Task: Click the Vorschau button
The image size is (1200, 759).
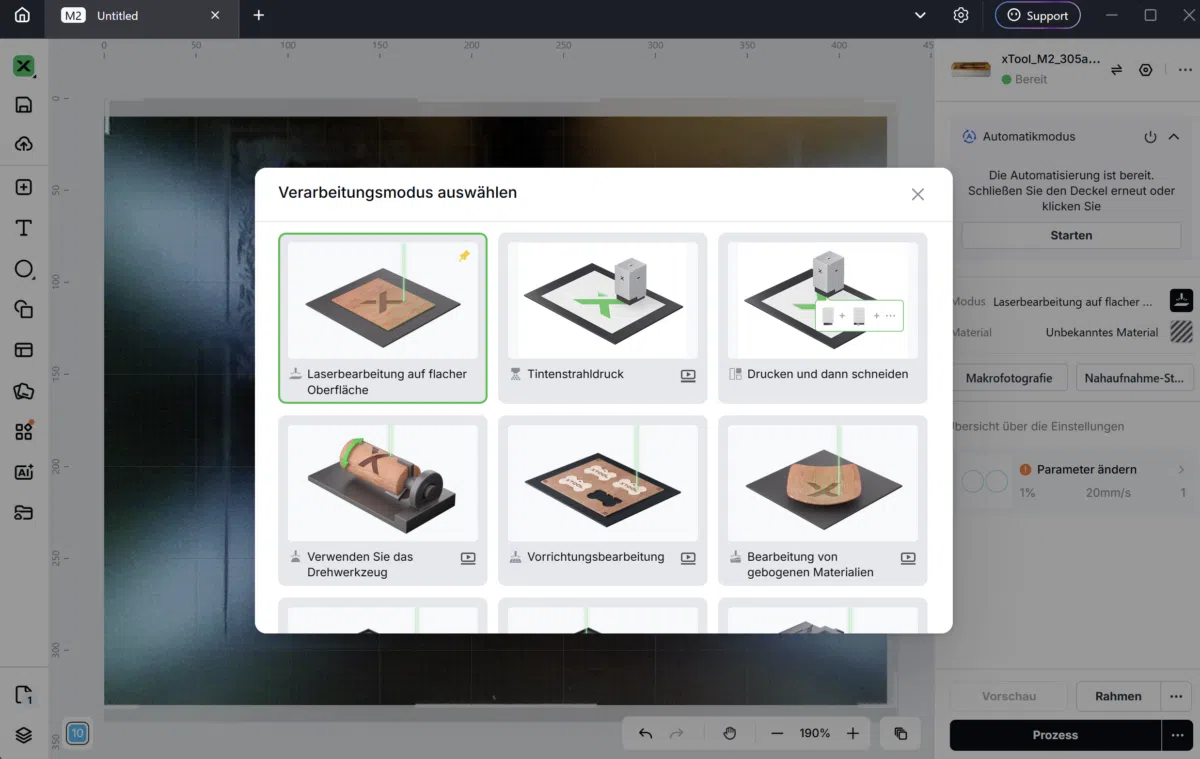Action: (1009, 696)
